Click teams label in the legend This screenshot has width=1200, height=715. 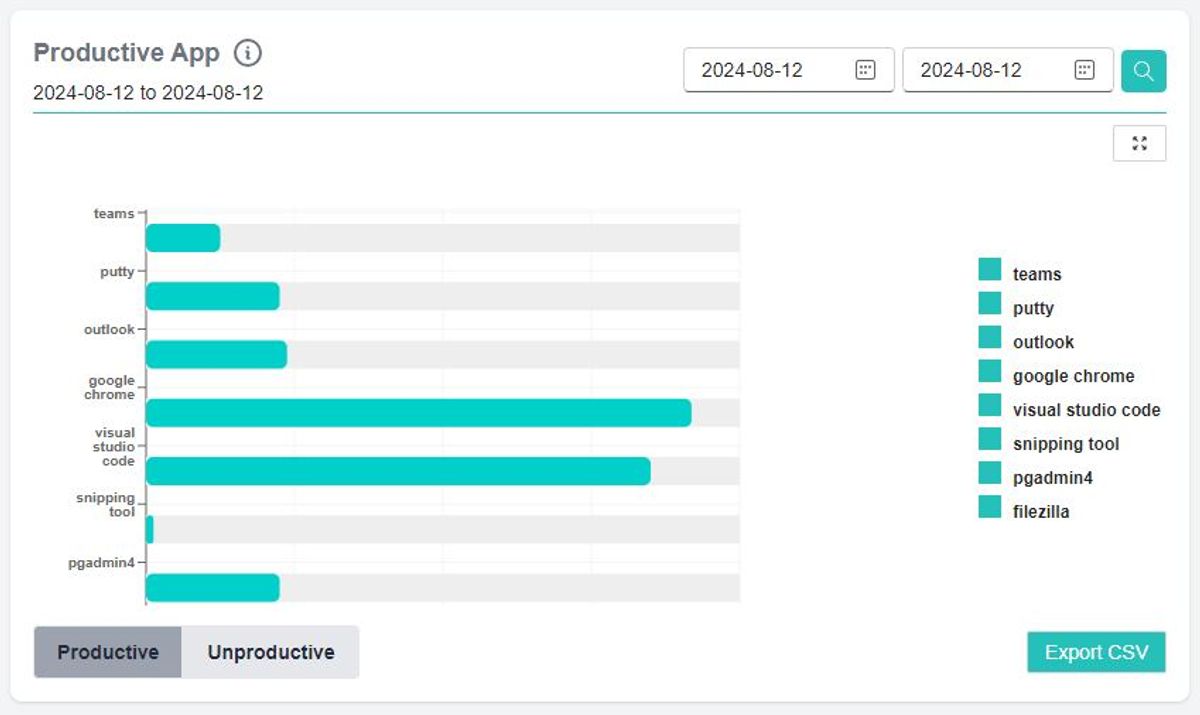point(1037,274)
